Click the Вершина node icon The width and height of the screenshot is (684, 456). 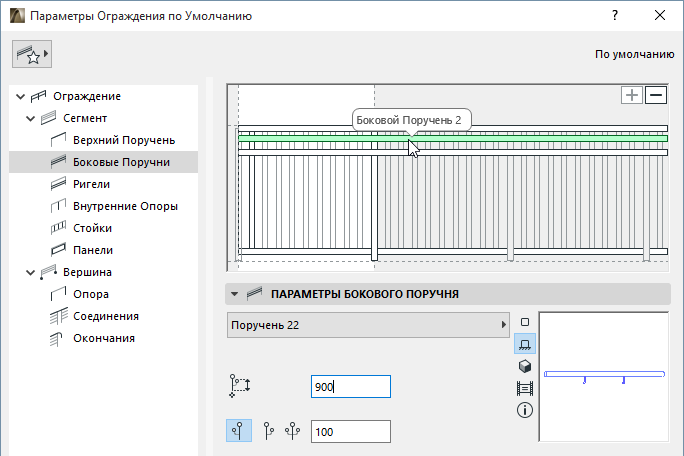click(x=48, y=272)
